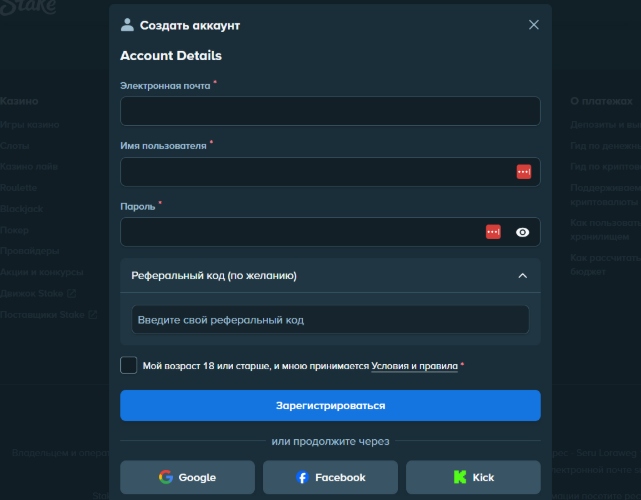Click the Реферальный код (по желанию) header
The width and height of the screenshot is (641, 500).
[330, 276]
